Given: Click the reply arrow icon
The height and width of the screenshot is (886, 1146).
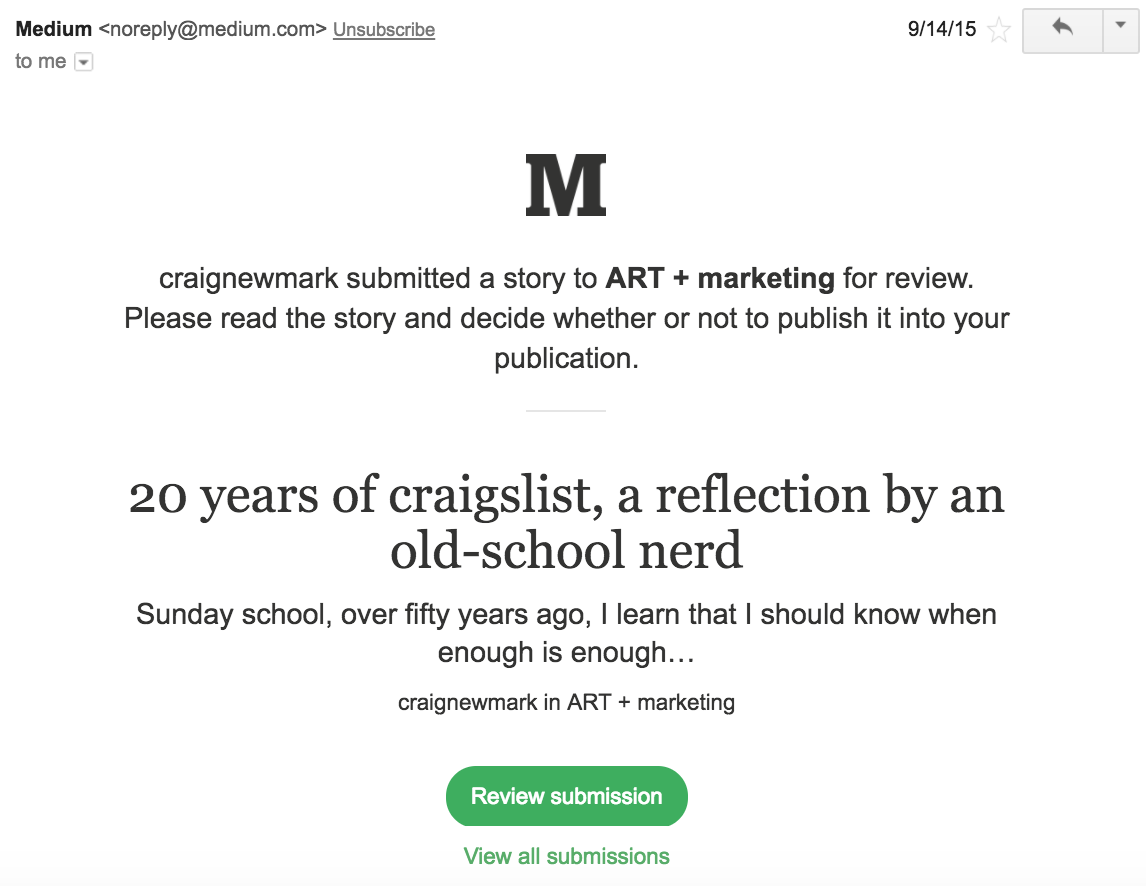Looking at the screenshot, I should coord(1062,30).
